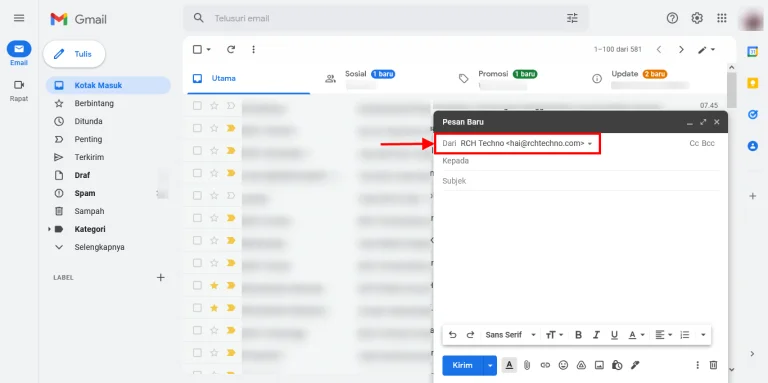Click the Tulis compose button
The width and height of the screenshot is (768, 383).
(74, 54)
